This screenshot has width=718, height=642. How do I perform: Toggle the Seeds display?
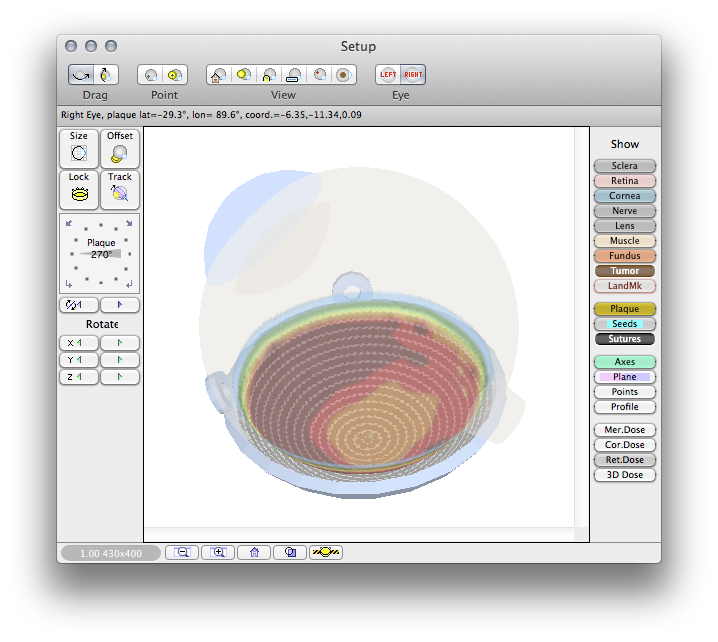click(624, 324)
